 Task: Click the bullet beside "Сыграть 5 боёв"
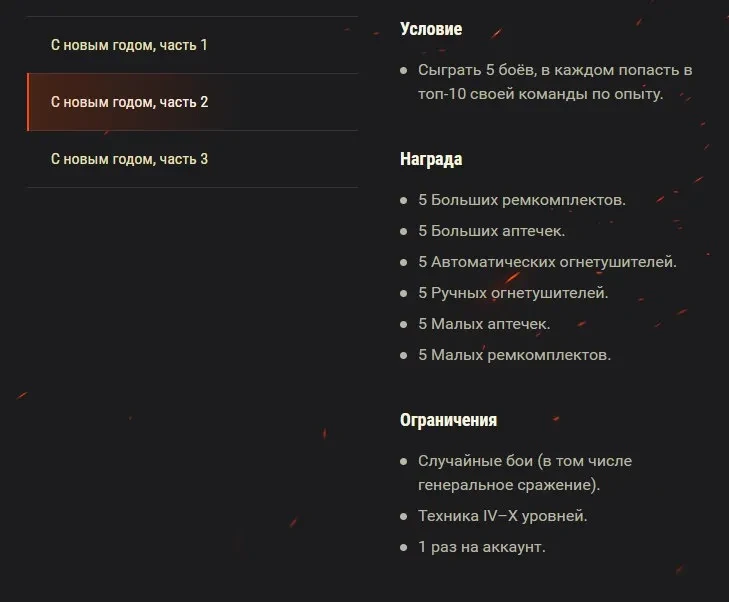404,71
